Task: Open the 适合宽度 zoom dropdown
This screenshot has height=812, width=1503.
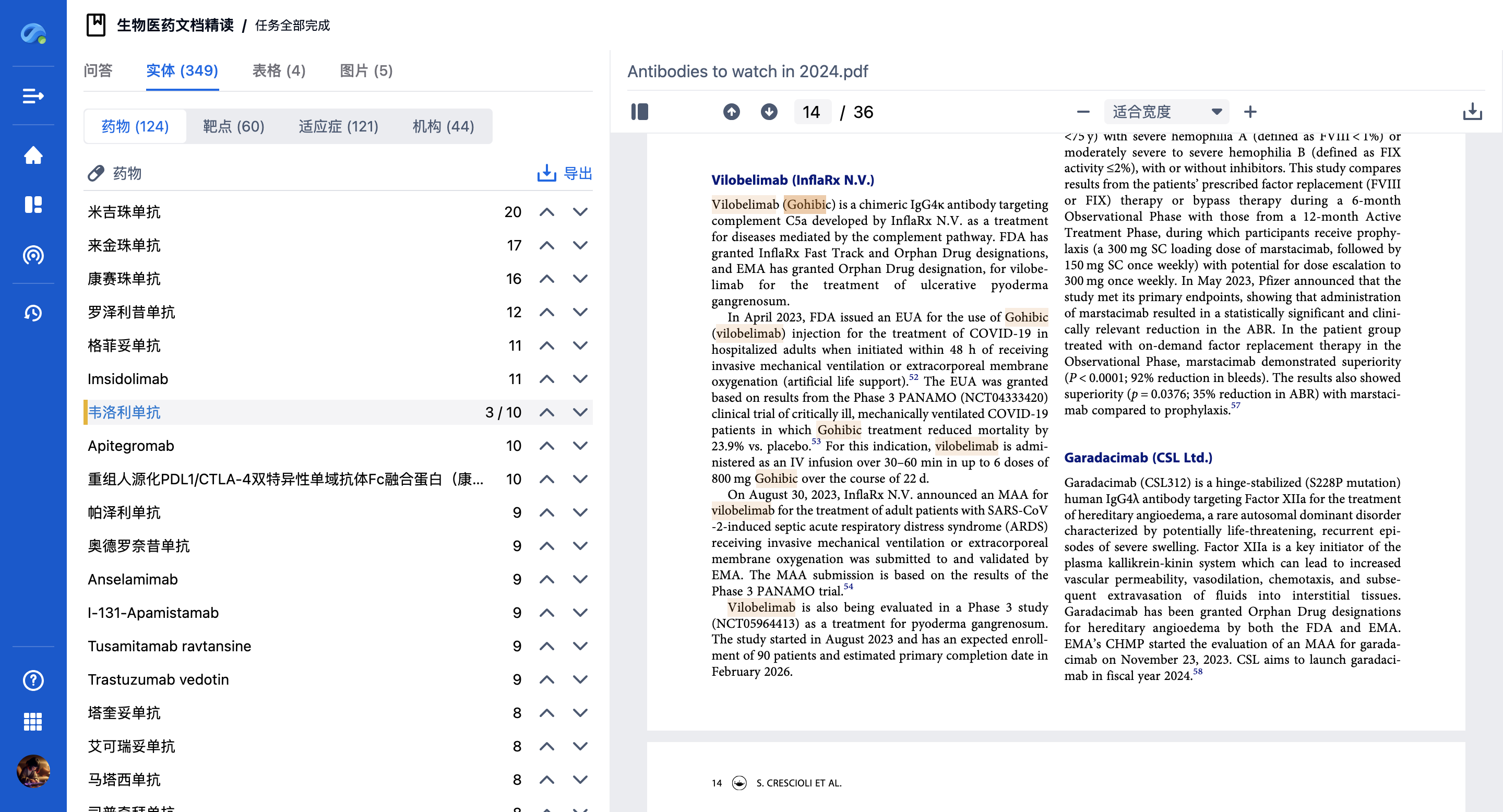Action: (x=1166, y=112)
